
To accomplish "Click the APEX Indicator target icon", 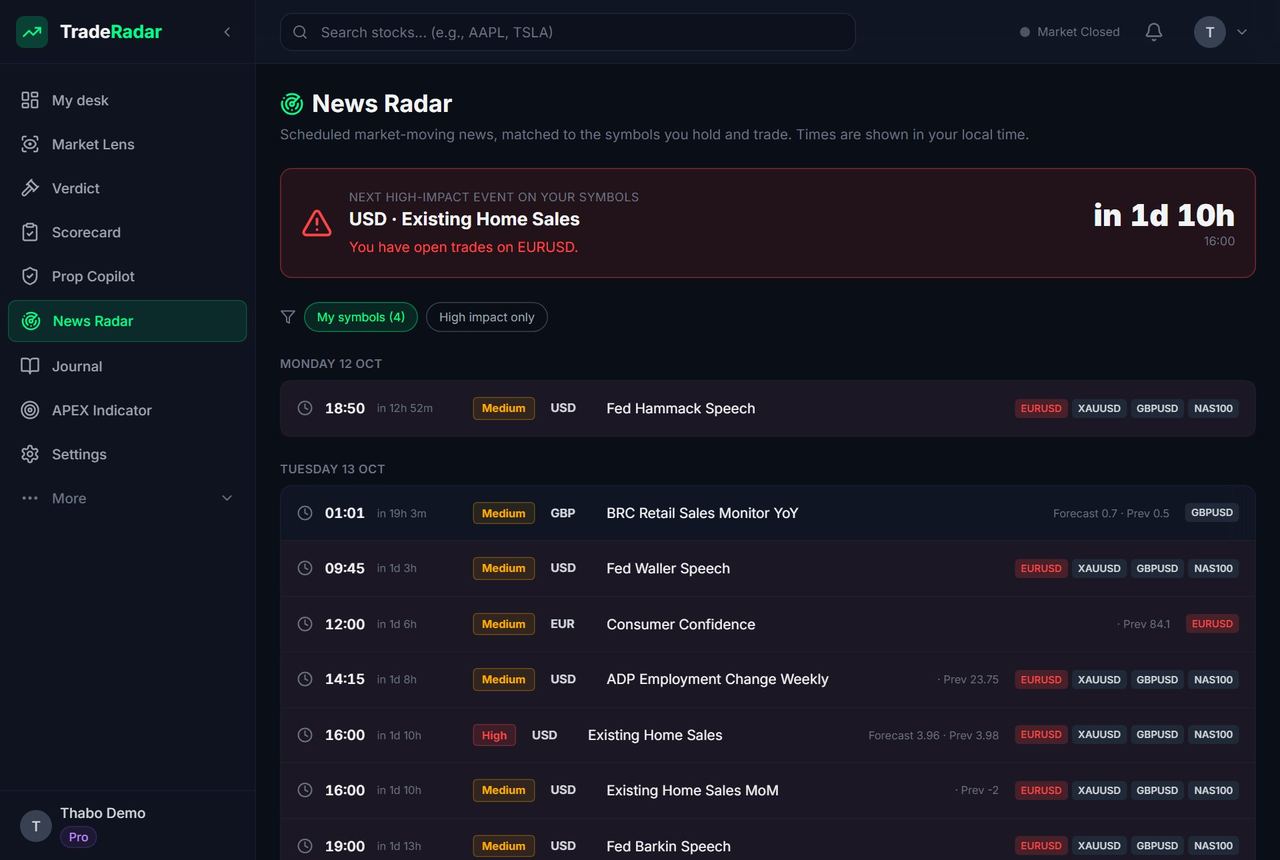I will click(x=30, y=410).
